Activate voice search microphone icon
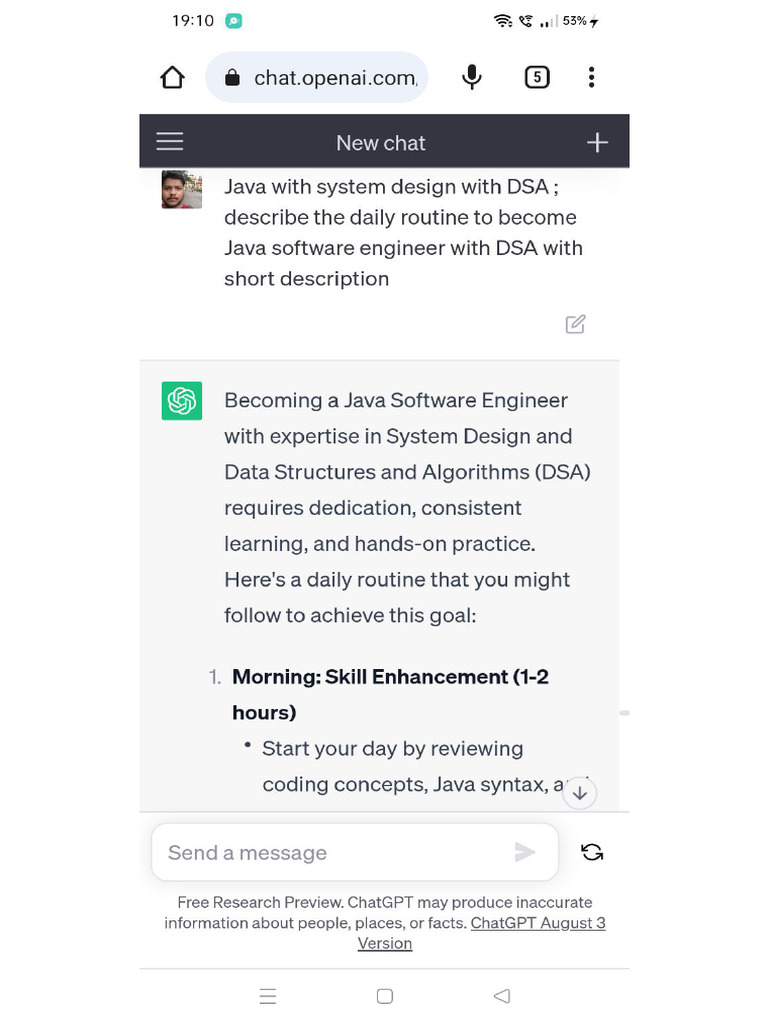768x1024 pixels. [472, 77]
